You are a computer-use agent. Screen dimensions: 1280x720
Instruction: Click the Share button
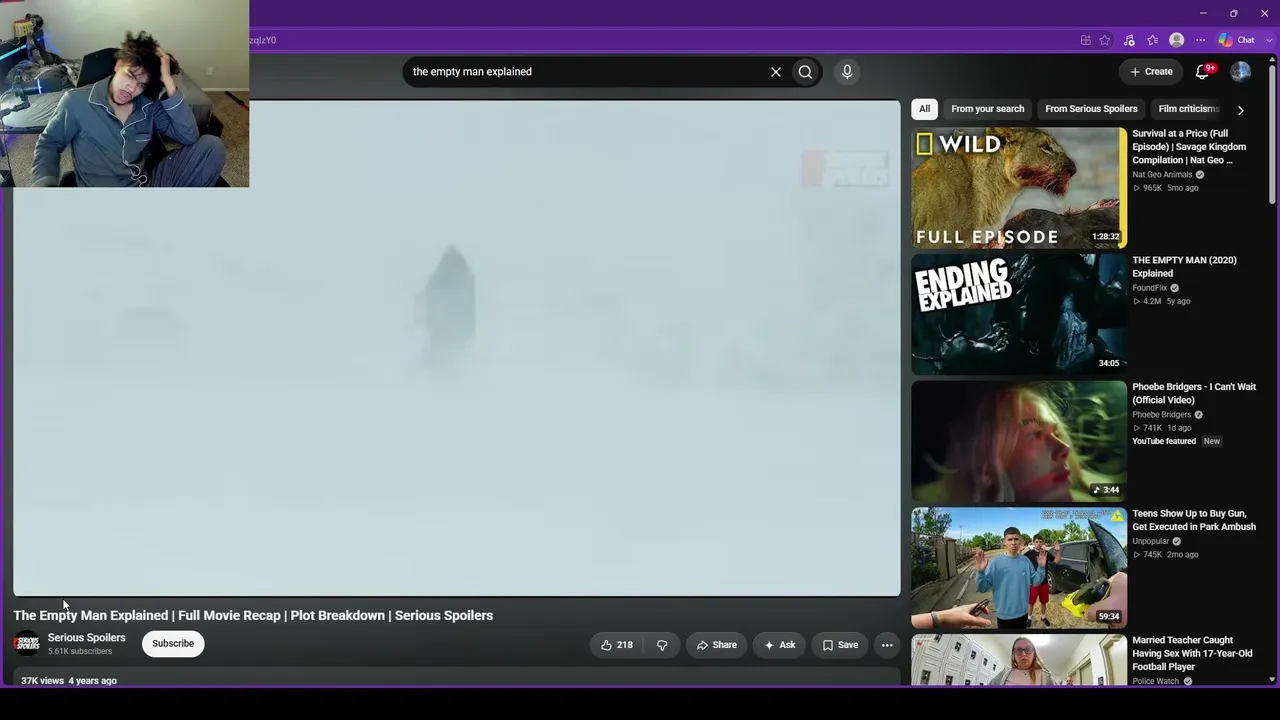click(x=716, y=645)
